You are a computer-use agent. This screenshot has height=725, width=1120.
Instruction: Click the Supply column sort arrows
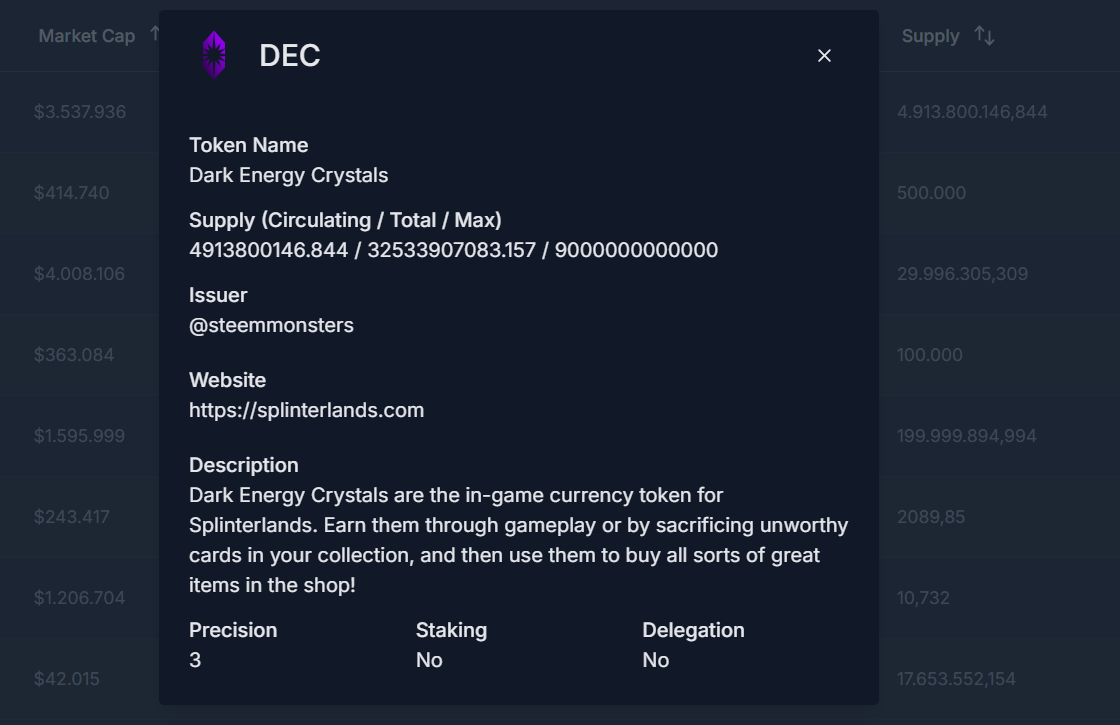[984, 36]
